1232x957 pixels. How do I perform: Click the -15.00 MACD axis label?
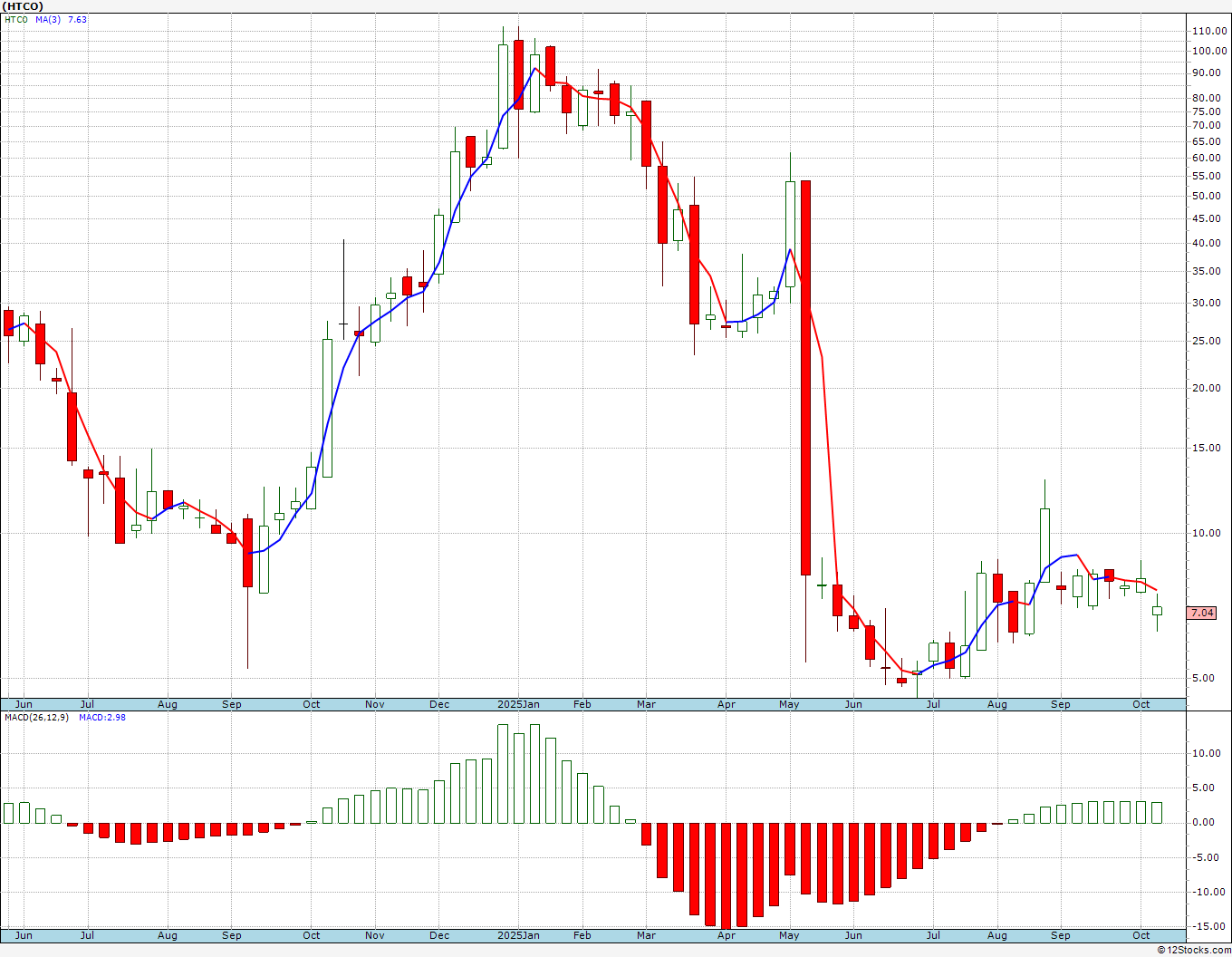coord(1210,926)
